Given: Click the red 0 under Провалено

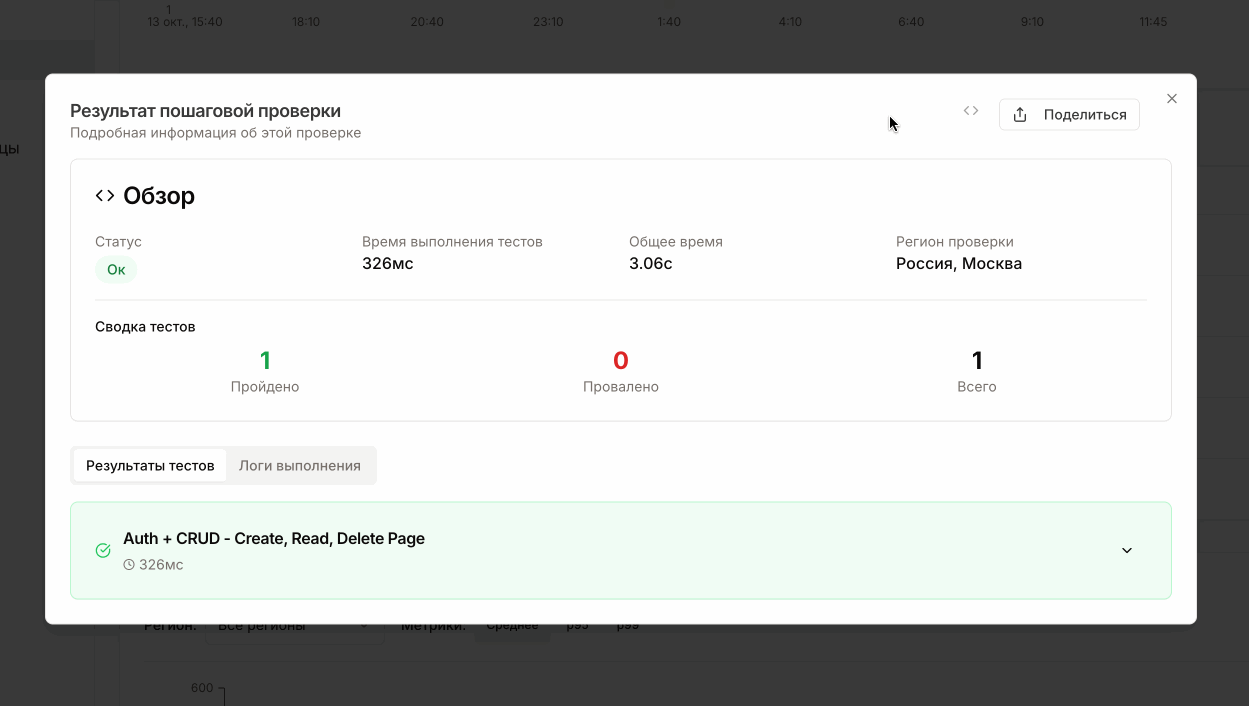Looking at the screenshot, I should 620,360.
